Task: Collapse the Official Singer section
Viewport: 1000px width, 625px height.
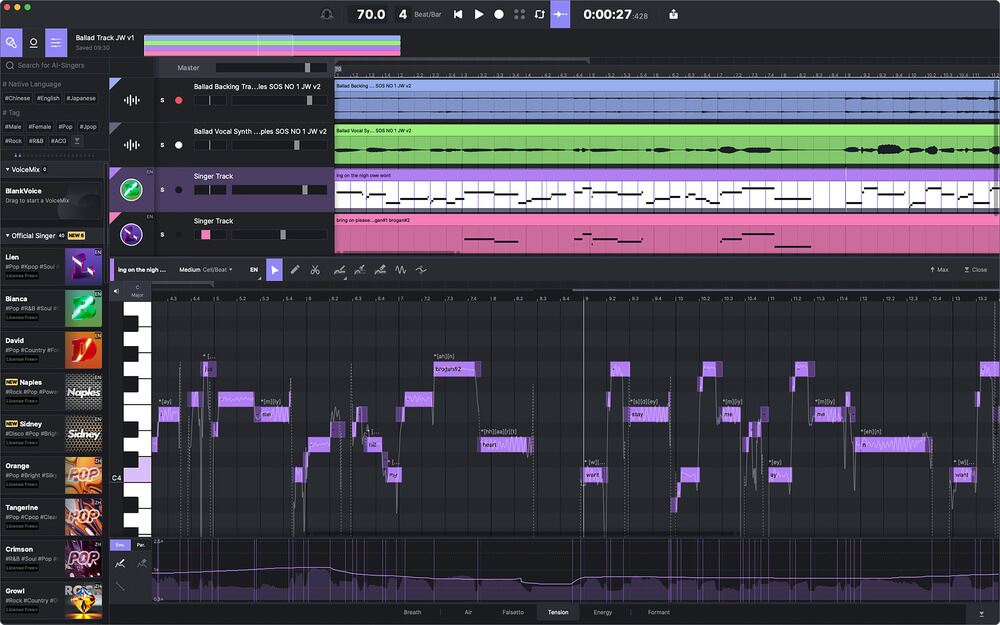Action: pos(8,235)
